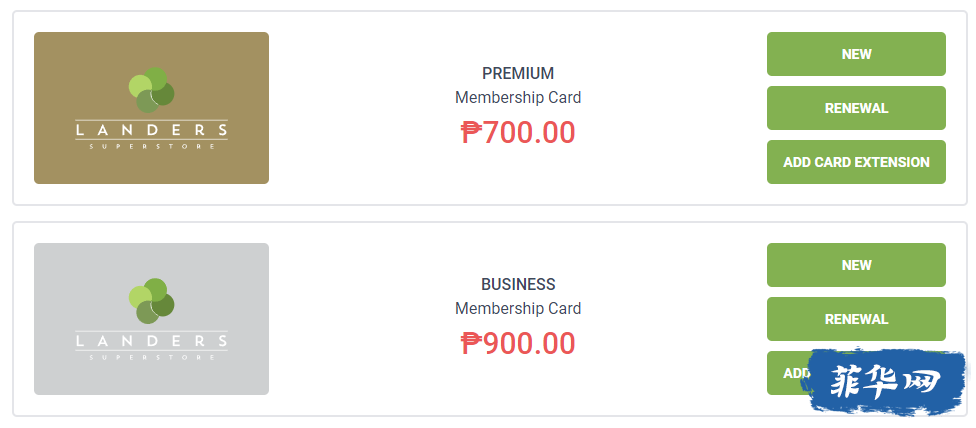Image resolution: width=976 pixels, height=428 pixels.
Task: Open the gray Business card image
Action: coord(151,319)
